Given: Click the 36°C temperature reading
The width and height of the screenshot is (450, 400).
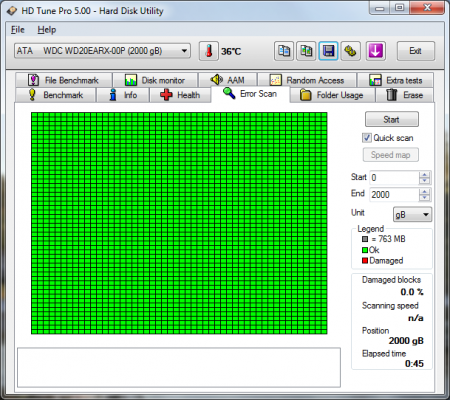Looking at the screenshot, I should point(231,52).
